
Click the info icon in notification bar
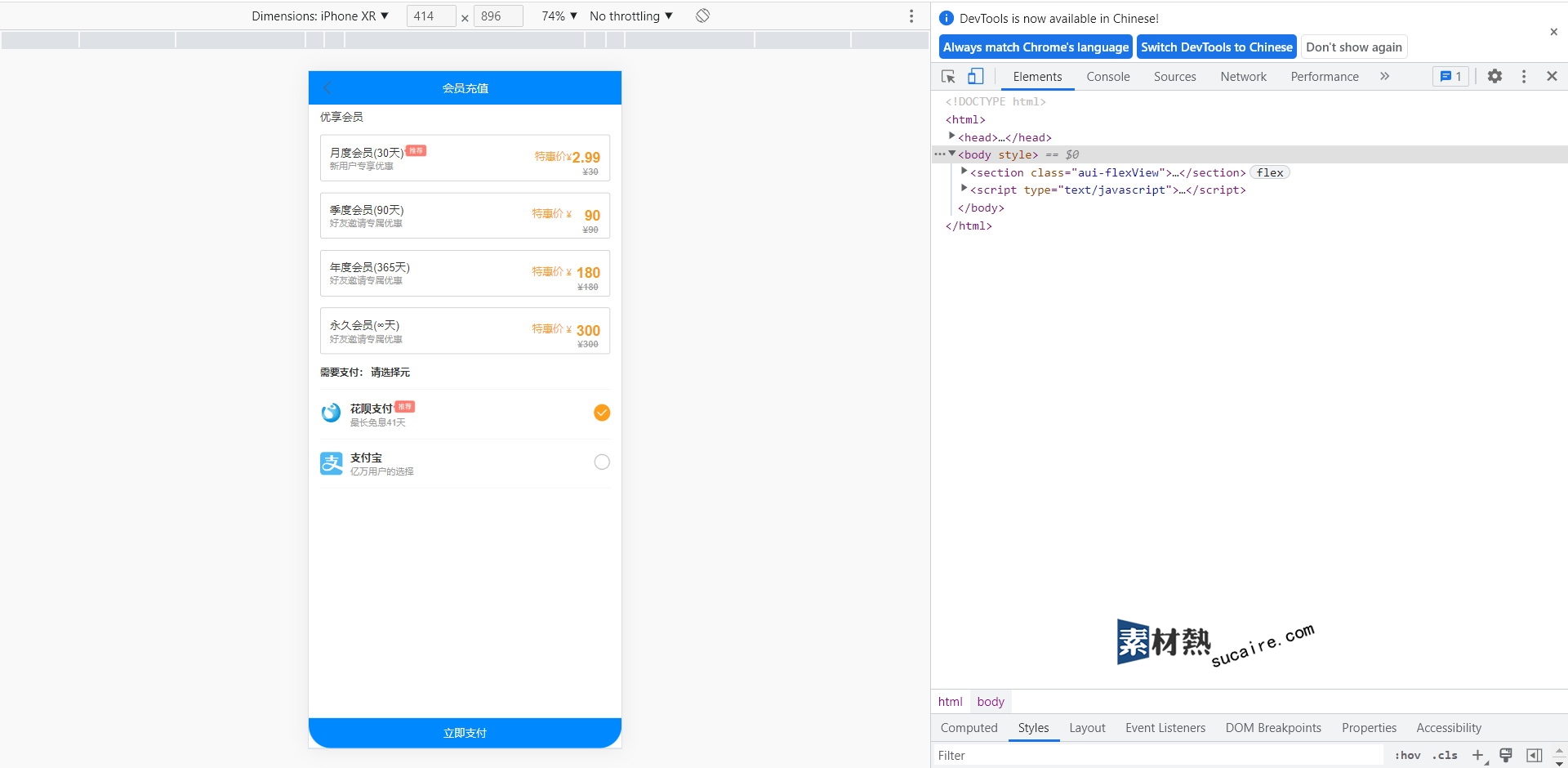[947, 18]
